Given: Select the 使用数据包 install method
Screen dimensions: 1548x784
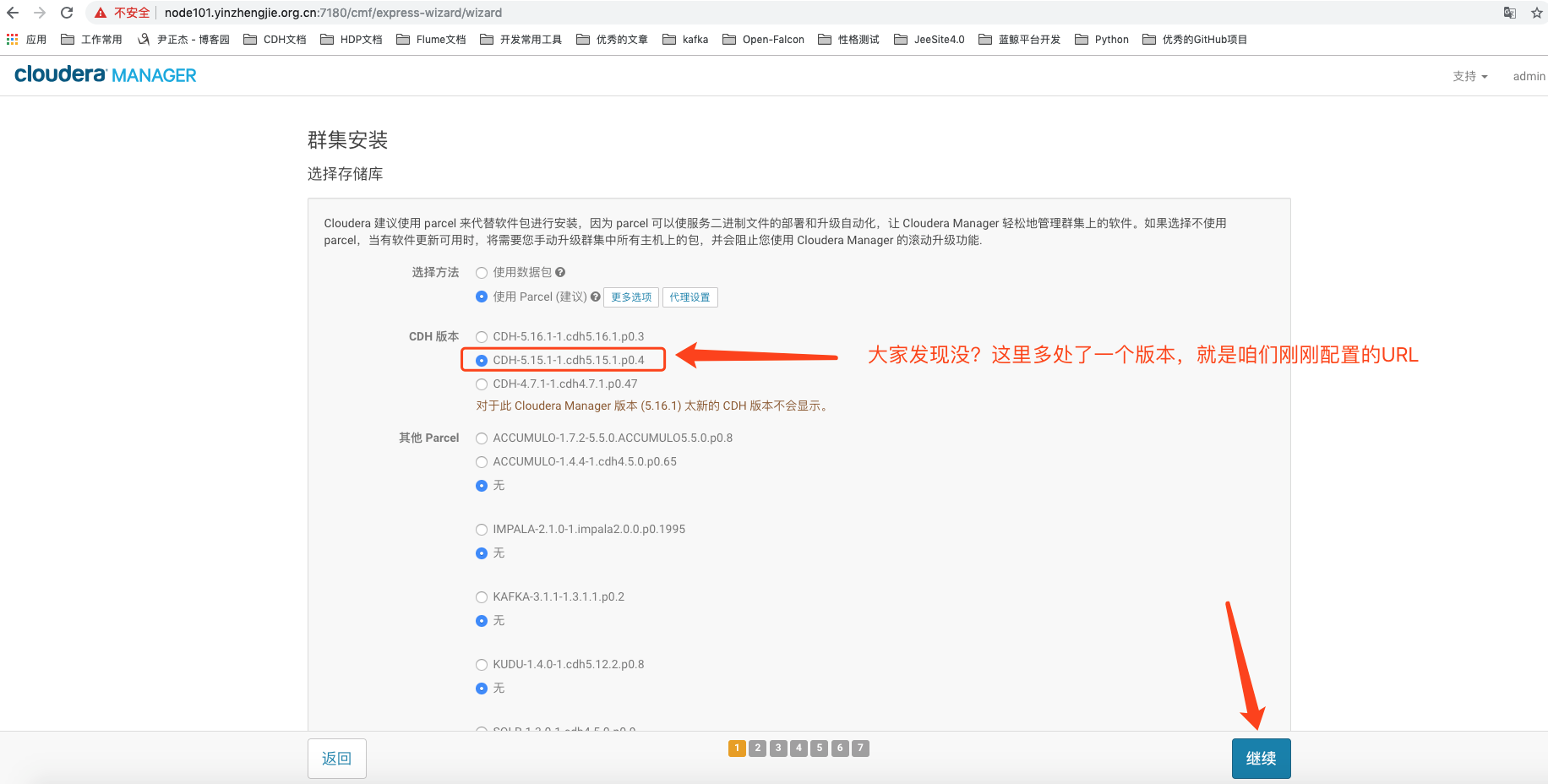Looking at the screenshot, I should [x=482, y=273].
